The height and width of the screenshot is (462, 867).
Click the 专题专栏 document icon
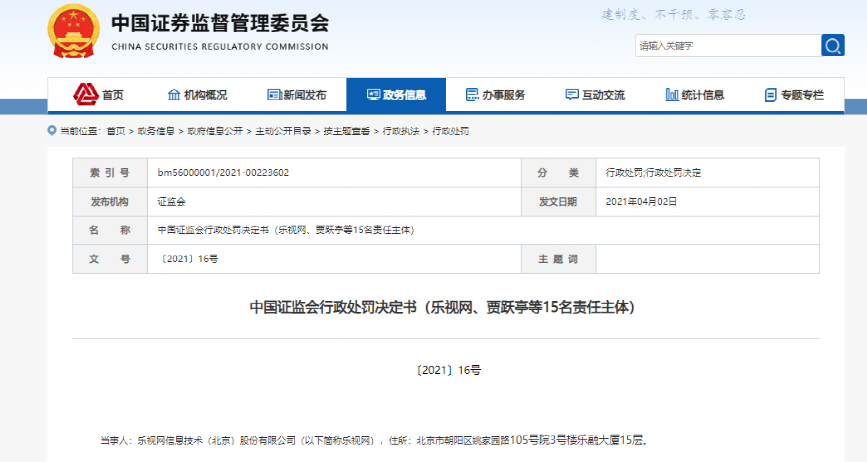770,95
